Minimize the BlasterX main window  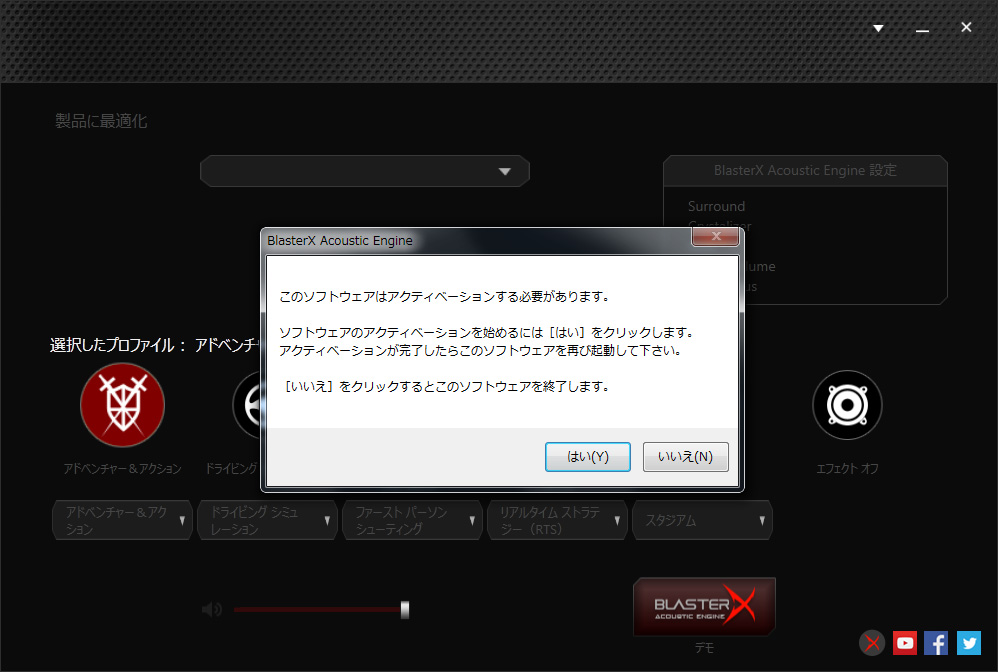(922, 29)
